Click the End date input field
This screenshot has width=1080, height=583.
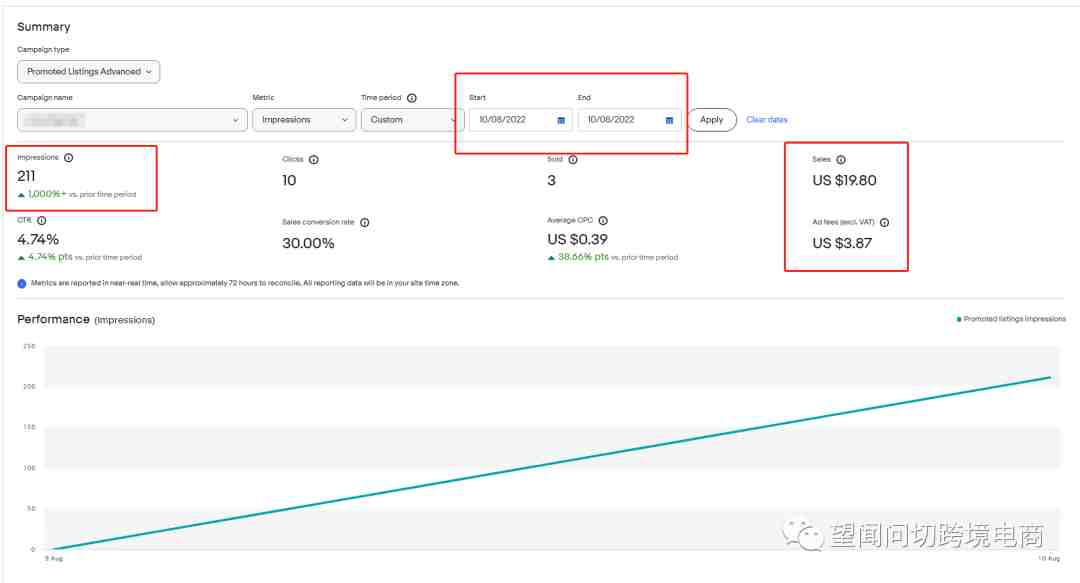click(629, 120)
